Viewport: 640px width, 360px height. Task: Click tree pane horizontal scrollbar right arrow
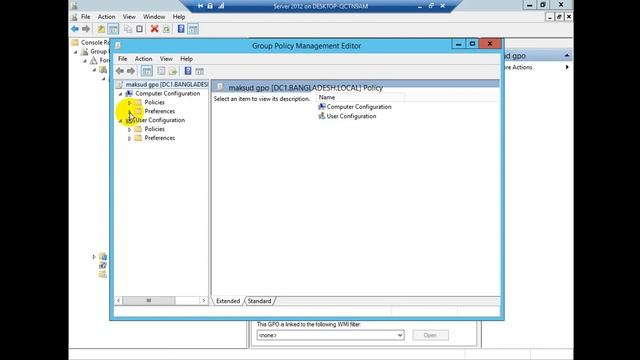point(204,300)
